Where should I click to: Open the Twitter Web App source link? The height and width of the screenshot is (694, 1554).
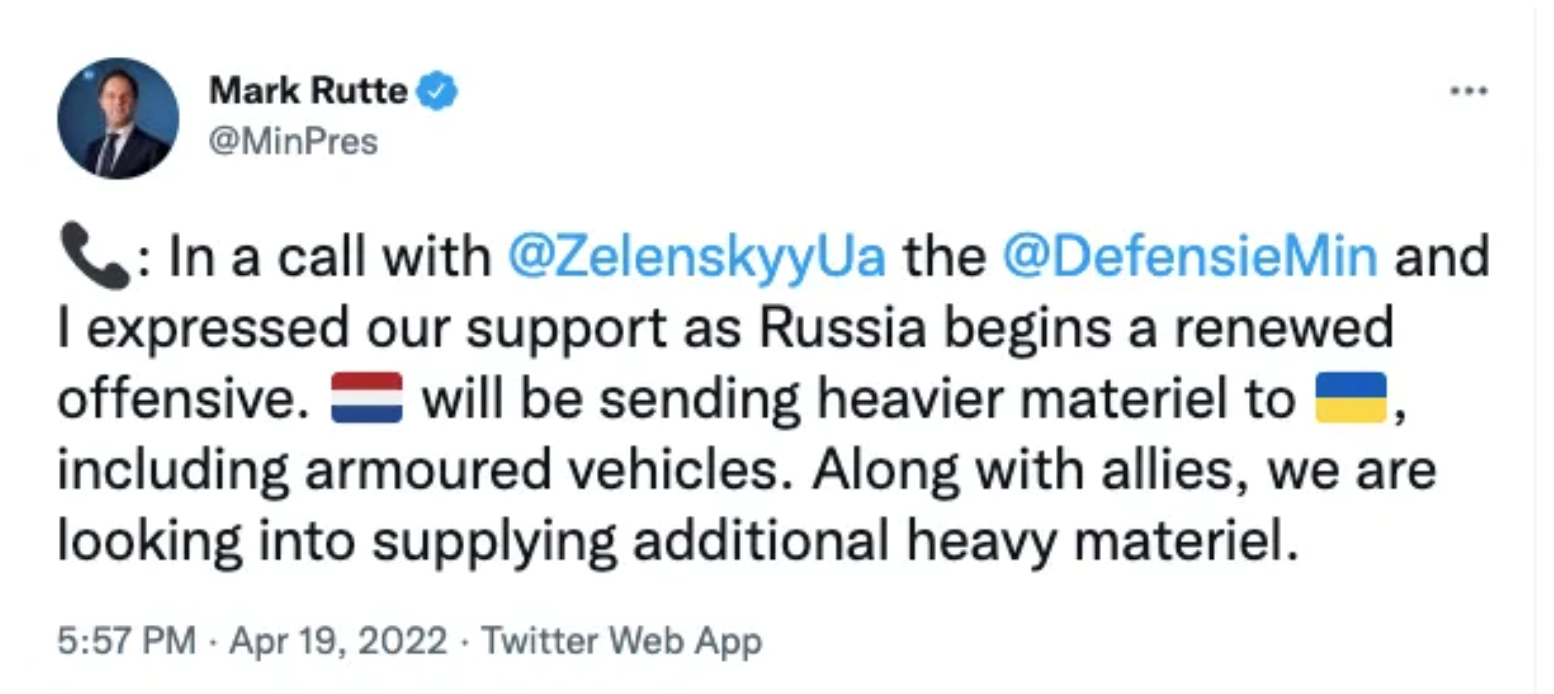[622, 641]
